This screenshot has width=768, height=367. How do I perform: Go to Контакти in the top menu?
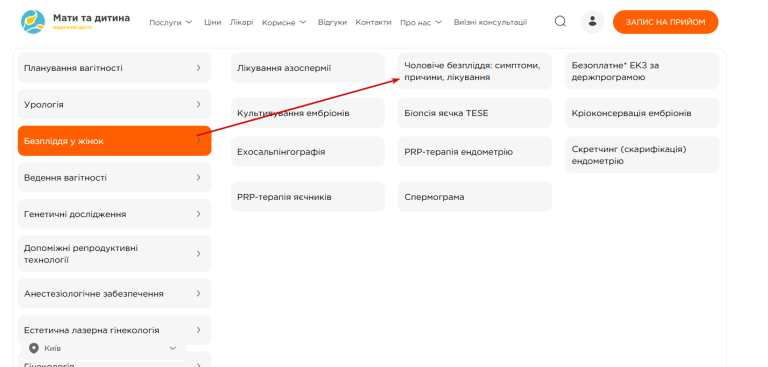pyautogui.click(x=373, y=23)
